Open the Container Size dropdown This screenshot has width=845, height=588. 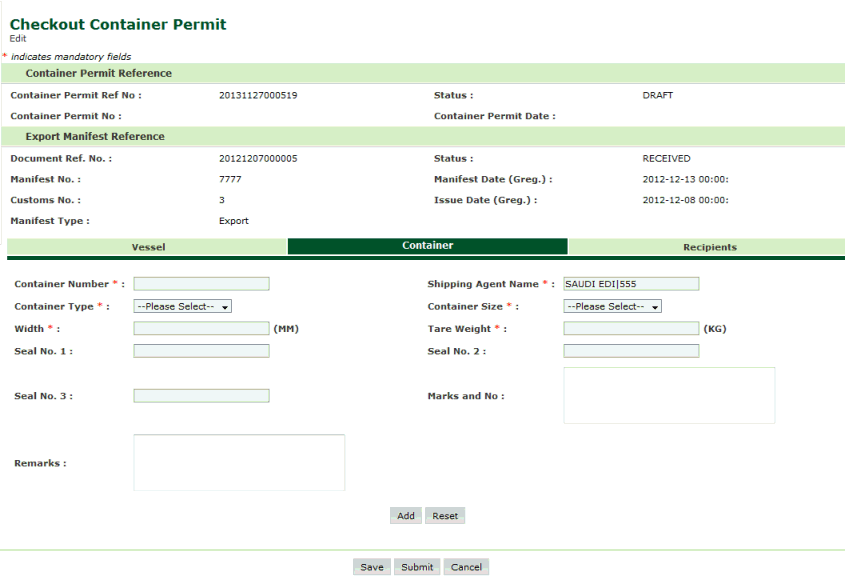pos(613,307)
